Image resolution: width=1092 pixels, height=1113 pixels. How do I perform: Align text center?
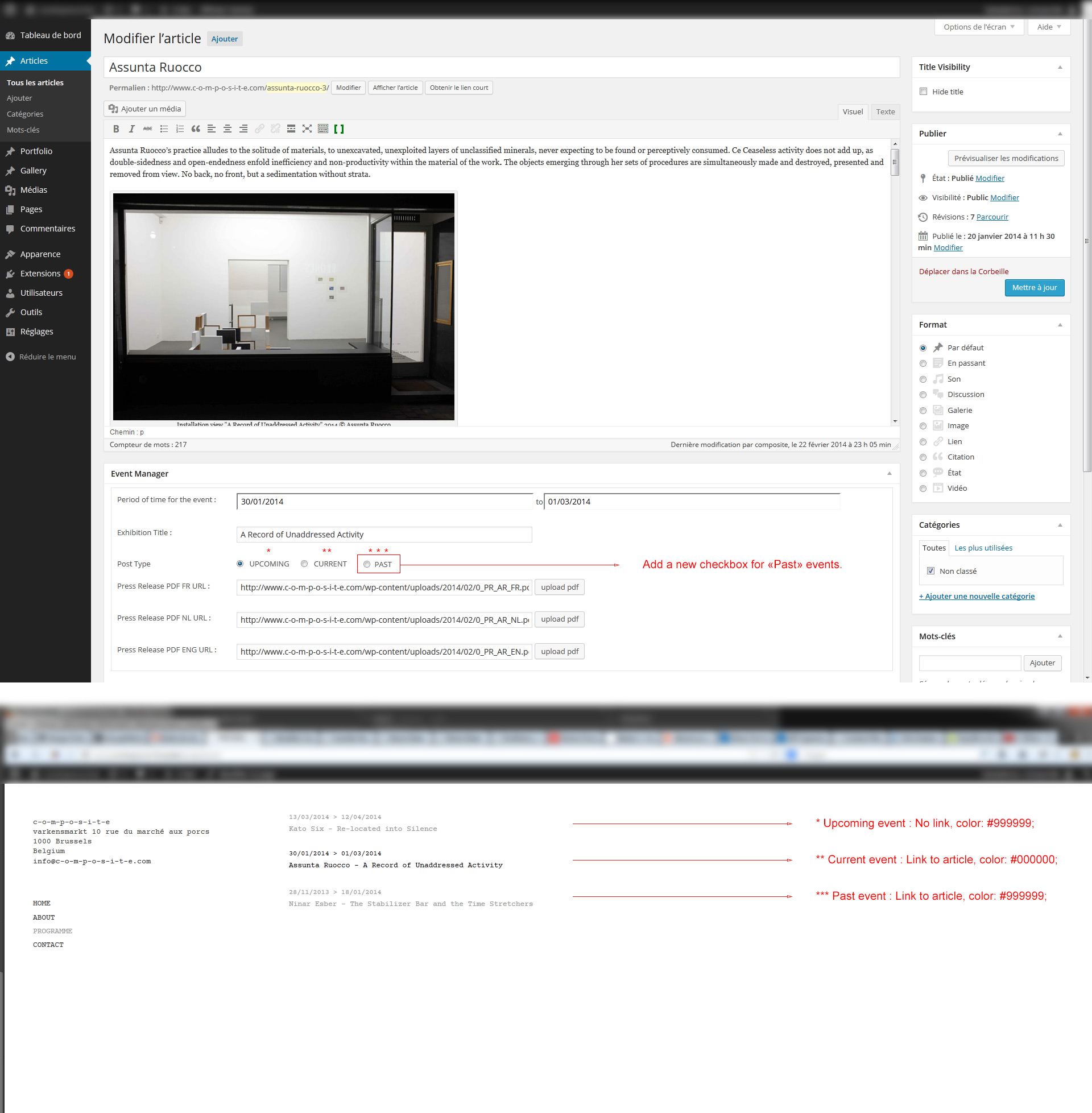pos(227,129)
